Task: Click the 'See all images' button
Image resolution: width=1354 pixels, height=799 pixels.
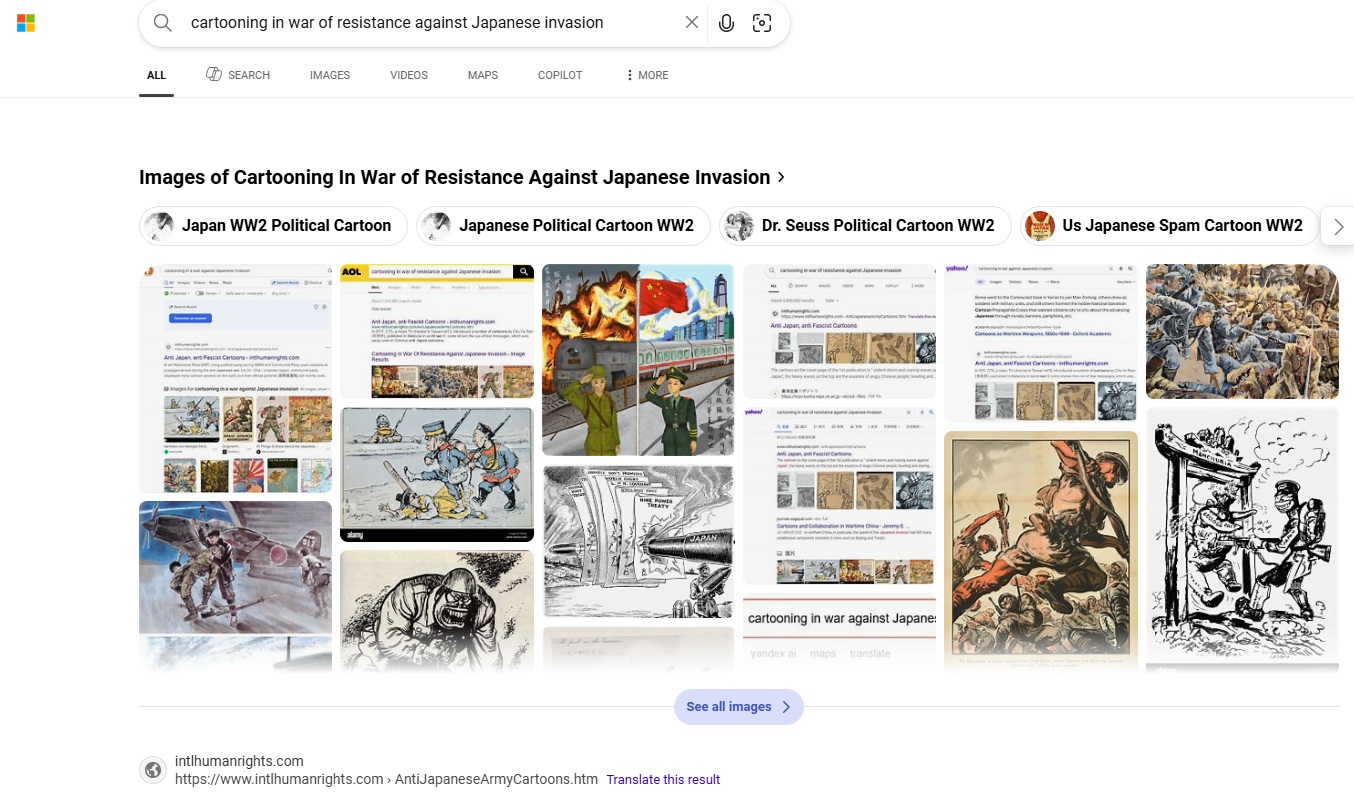Action: [x=739, y=707]
